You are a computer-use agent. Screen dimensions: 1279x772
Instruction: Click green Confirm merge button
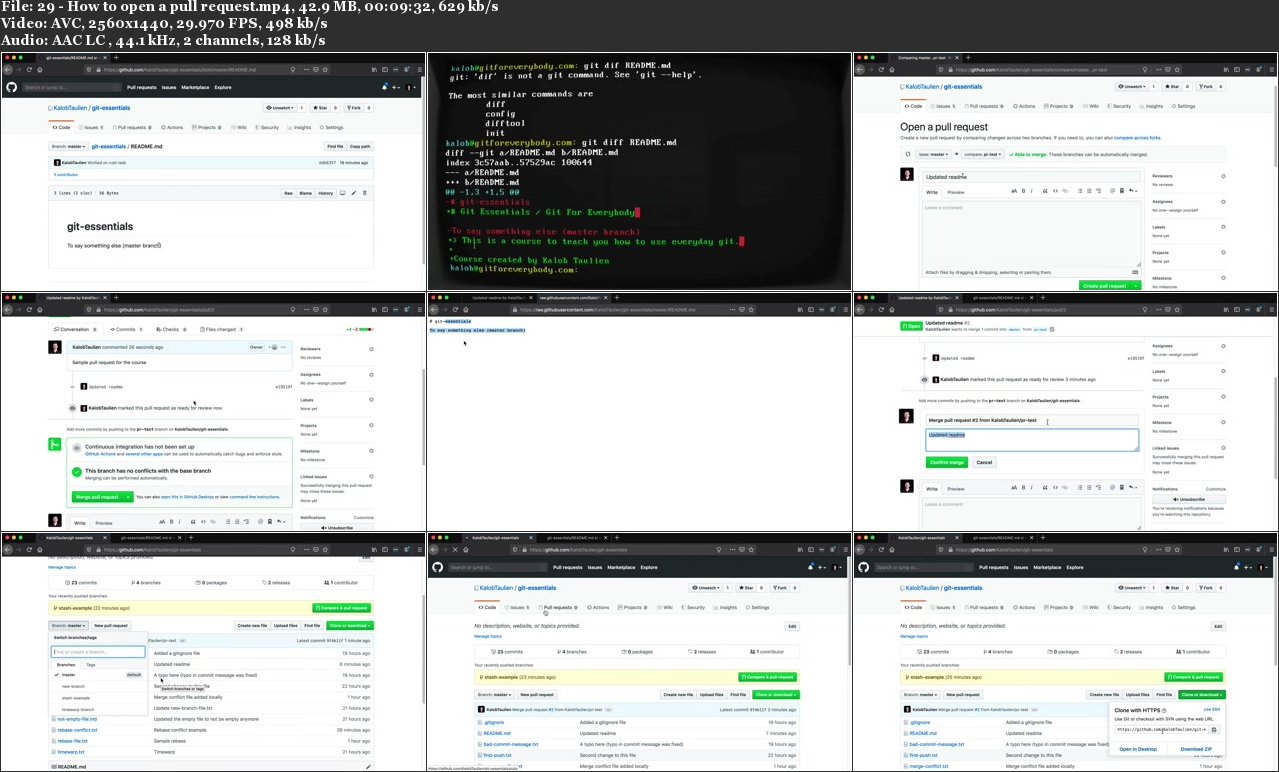[947, 462]
